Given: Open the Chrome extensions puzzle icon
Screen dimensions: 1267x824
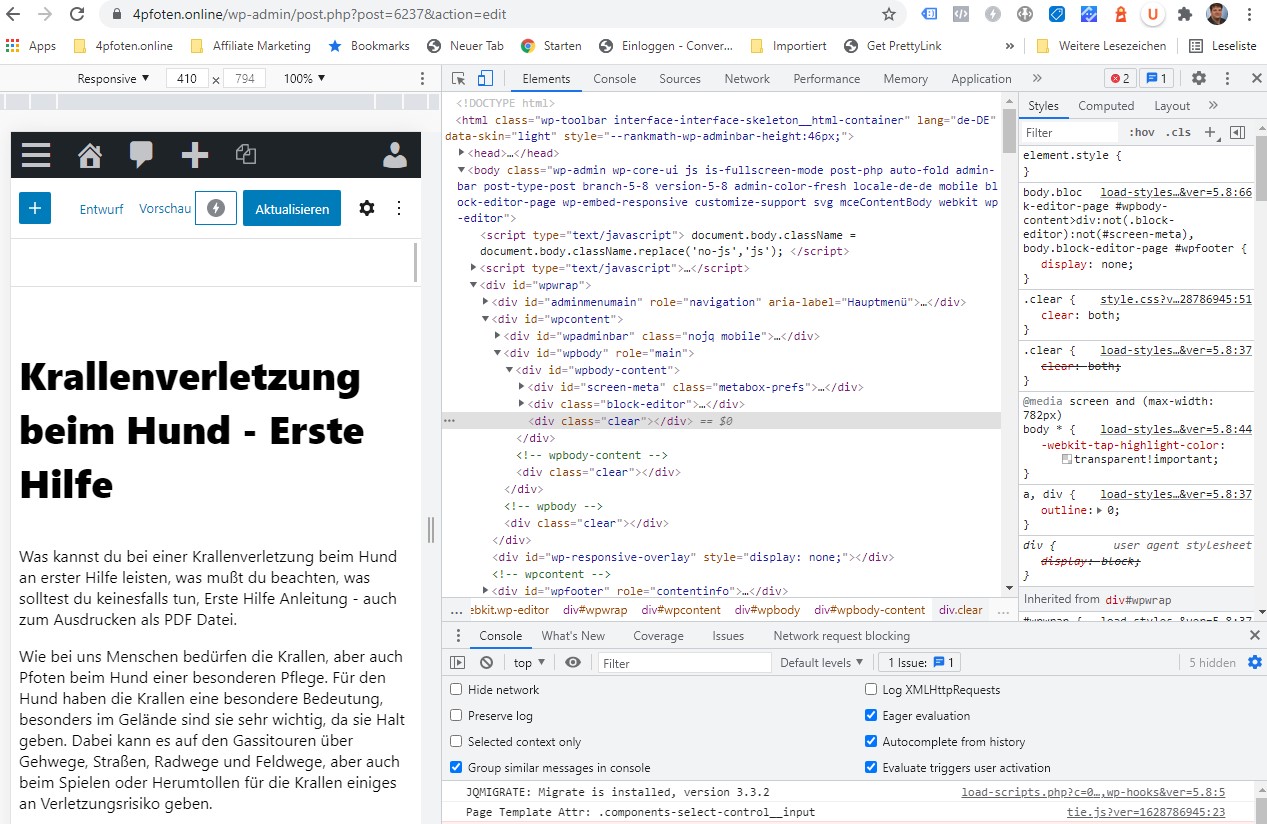Looking at the screenshot, I should [1185, 15].
